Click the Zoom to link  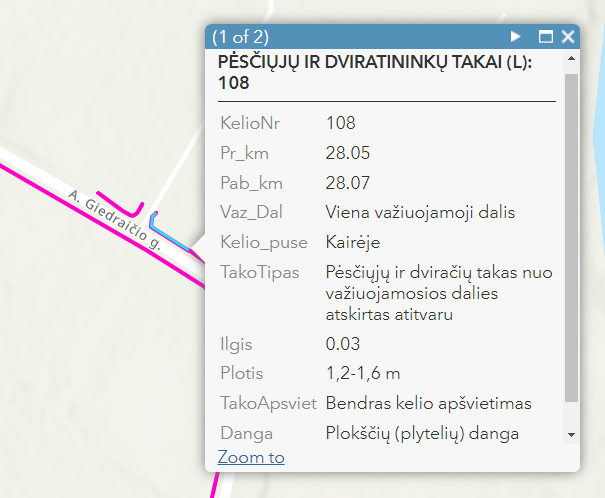coord(251,457)
